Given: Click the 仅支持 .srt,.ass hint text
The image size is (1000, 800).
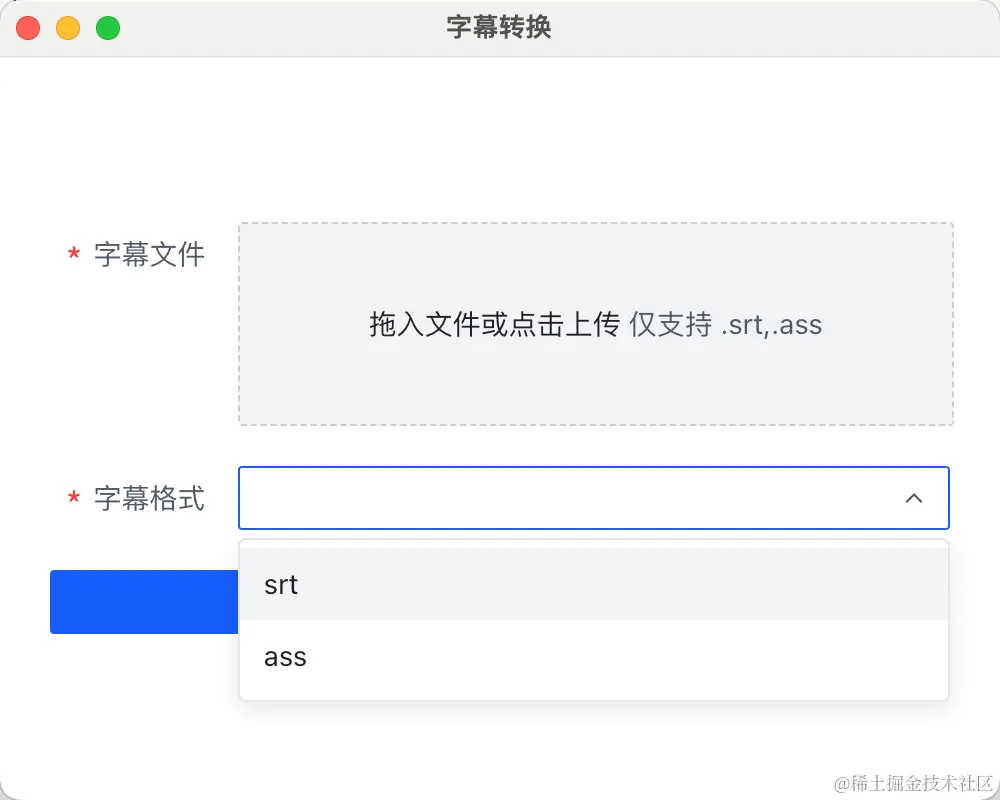Looking at the screenshot, I should [x=726, y=324].
